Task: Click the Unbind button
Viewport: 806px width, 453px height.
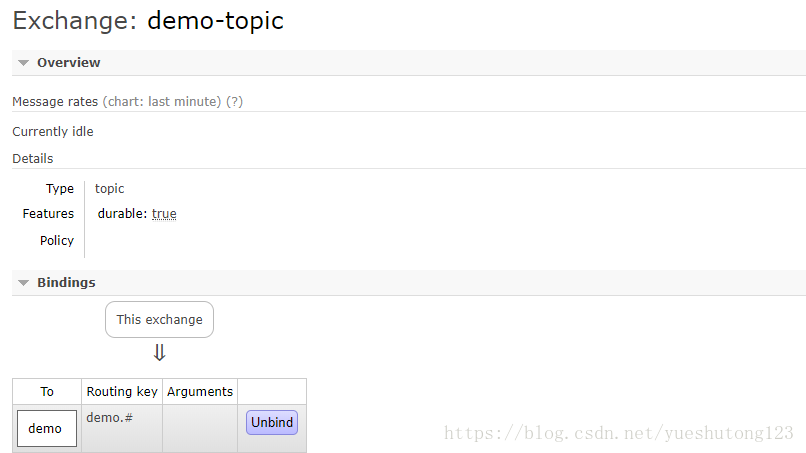Action: point(272,423)
